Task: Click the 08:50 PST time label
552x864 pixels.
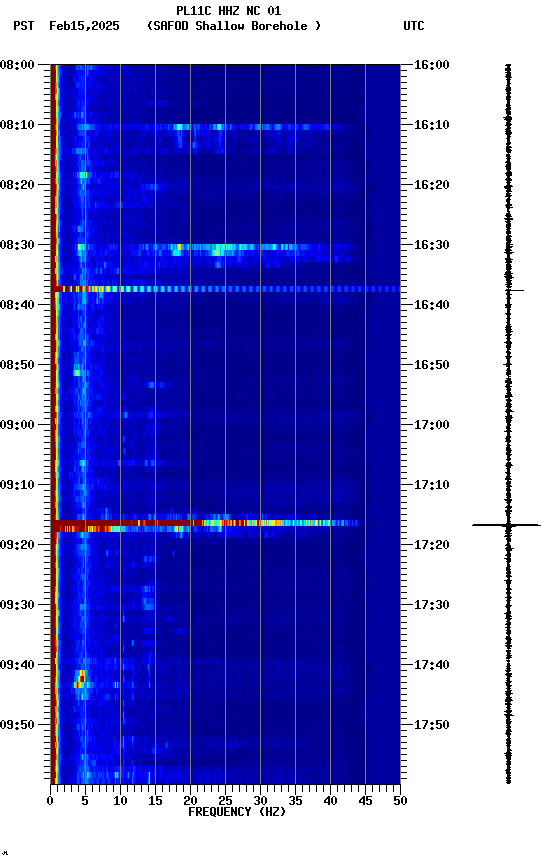Action: coord(17,365)
